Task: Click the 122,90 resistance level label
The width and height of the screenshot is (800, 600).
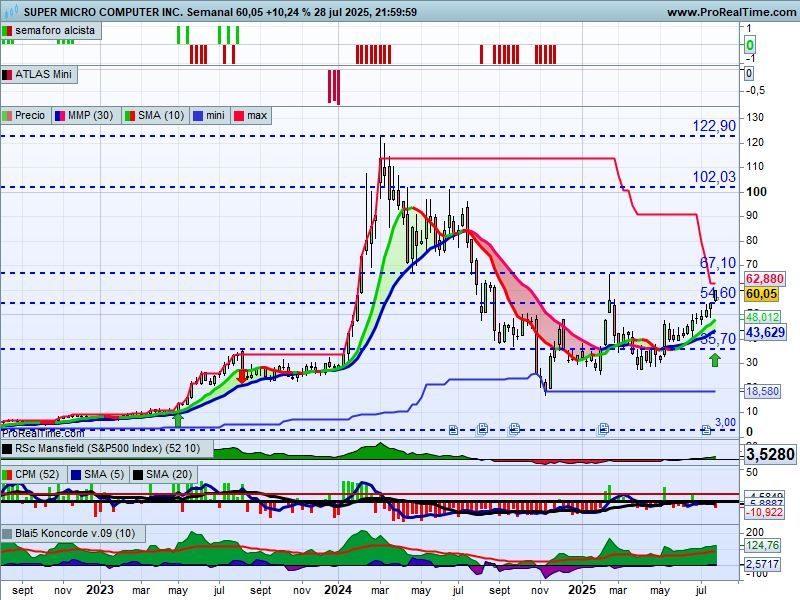Action: (x=714, y=126)
